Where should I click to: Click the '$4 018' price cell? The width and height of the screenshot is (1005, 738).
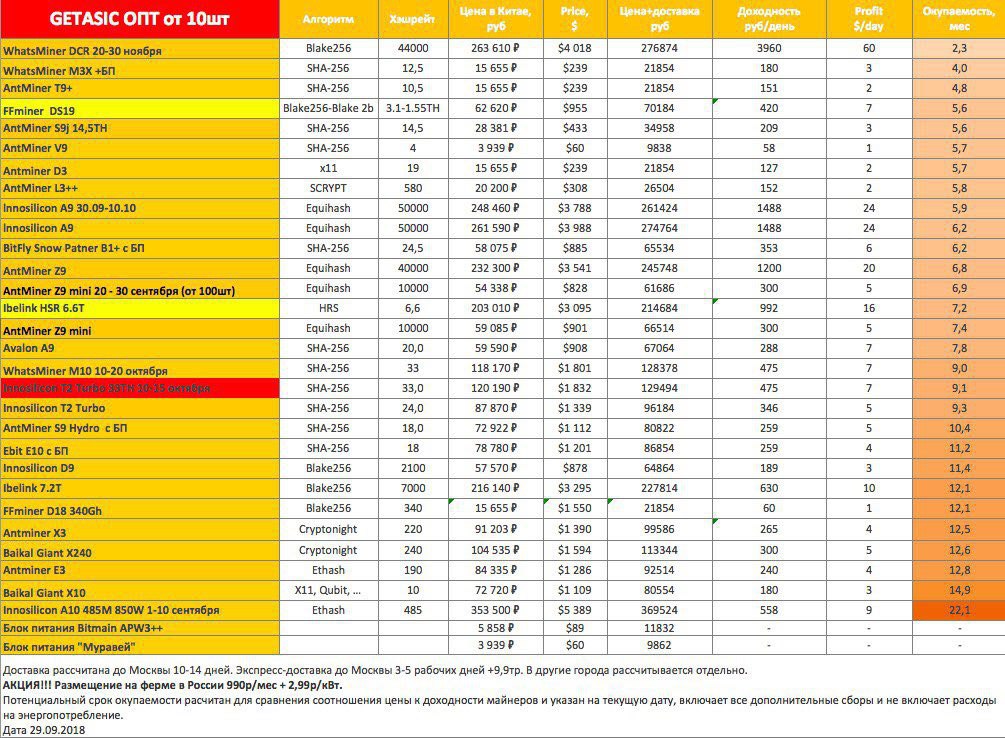pyautogui.click(x=574, y=49)
